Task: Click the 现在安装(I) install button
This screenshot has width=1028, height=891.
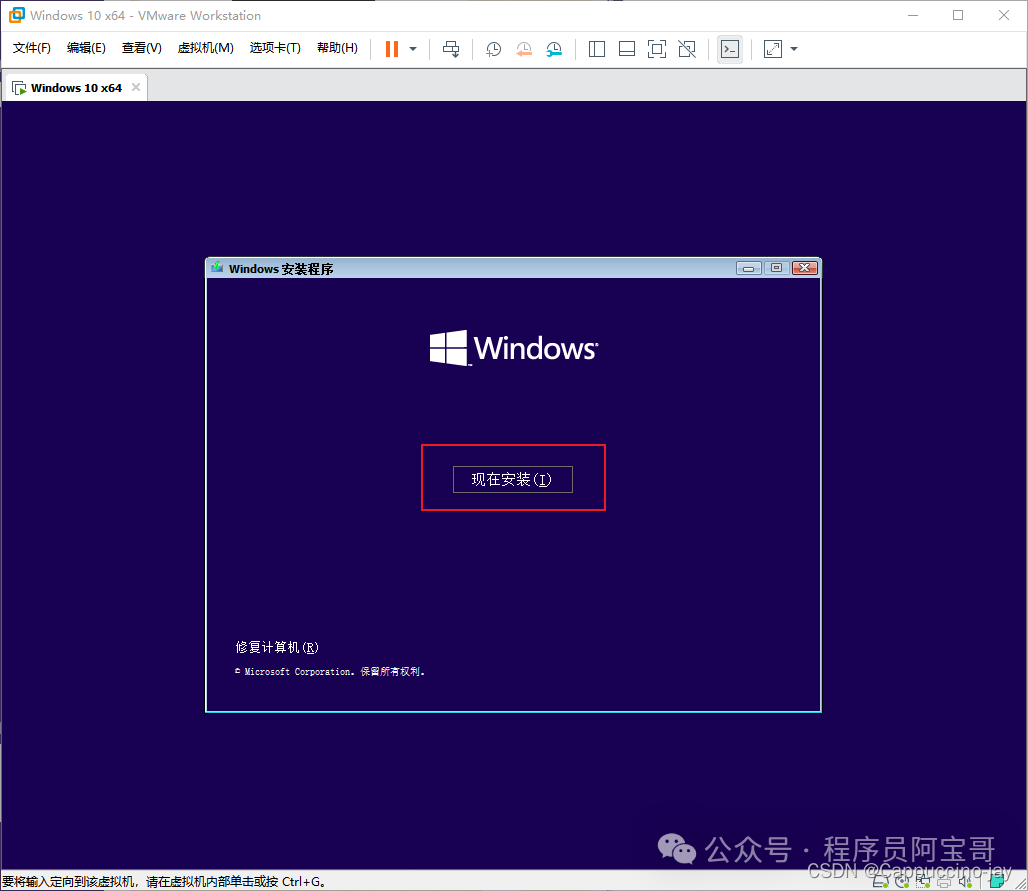Action: 513,479
